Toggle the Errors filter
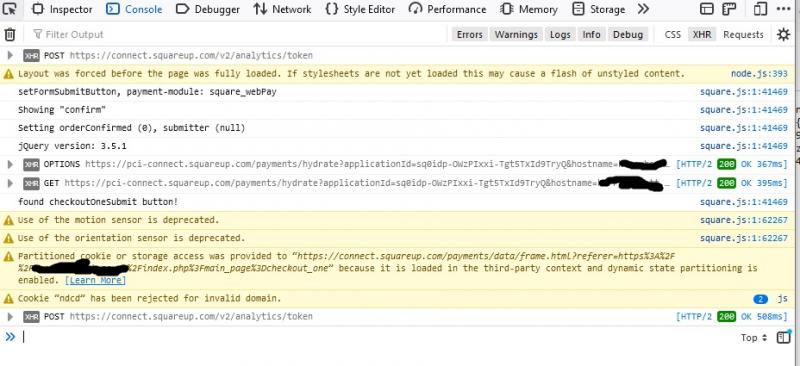 [469, 35]
